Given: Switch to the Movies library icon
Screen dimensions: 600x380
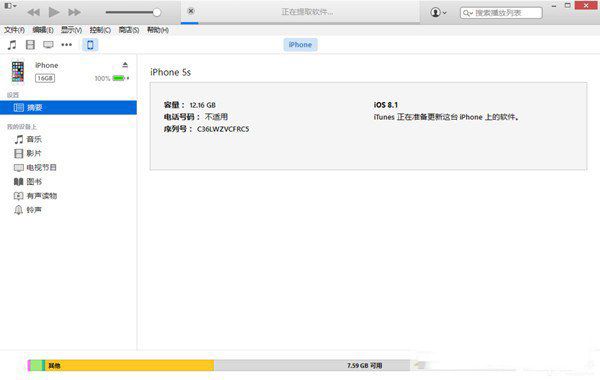Looking at the screenshot, I should (x=30, y=45).
